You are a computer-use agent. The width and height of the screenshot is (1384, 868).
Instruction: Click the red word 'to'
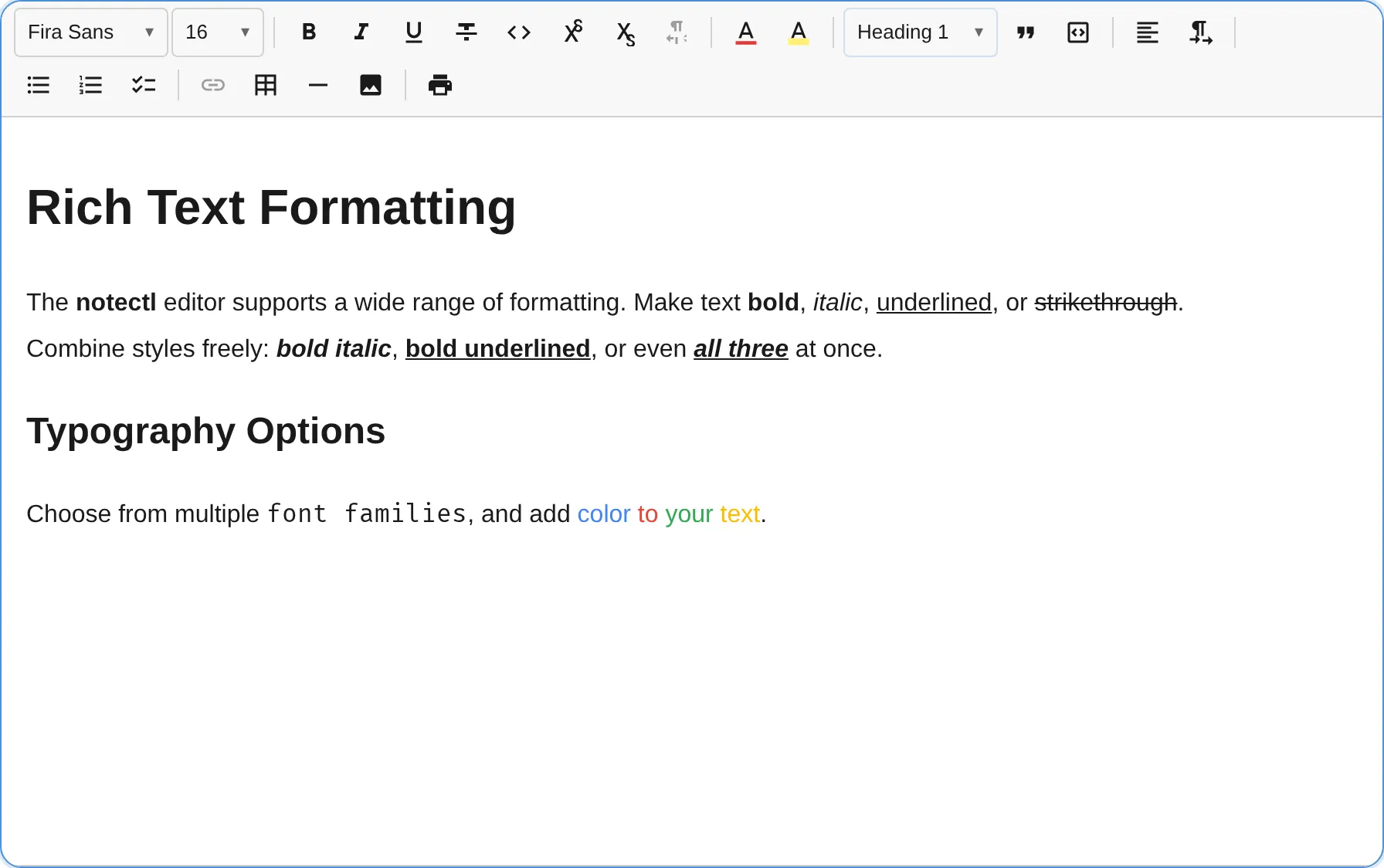click(x=648, y=514)
